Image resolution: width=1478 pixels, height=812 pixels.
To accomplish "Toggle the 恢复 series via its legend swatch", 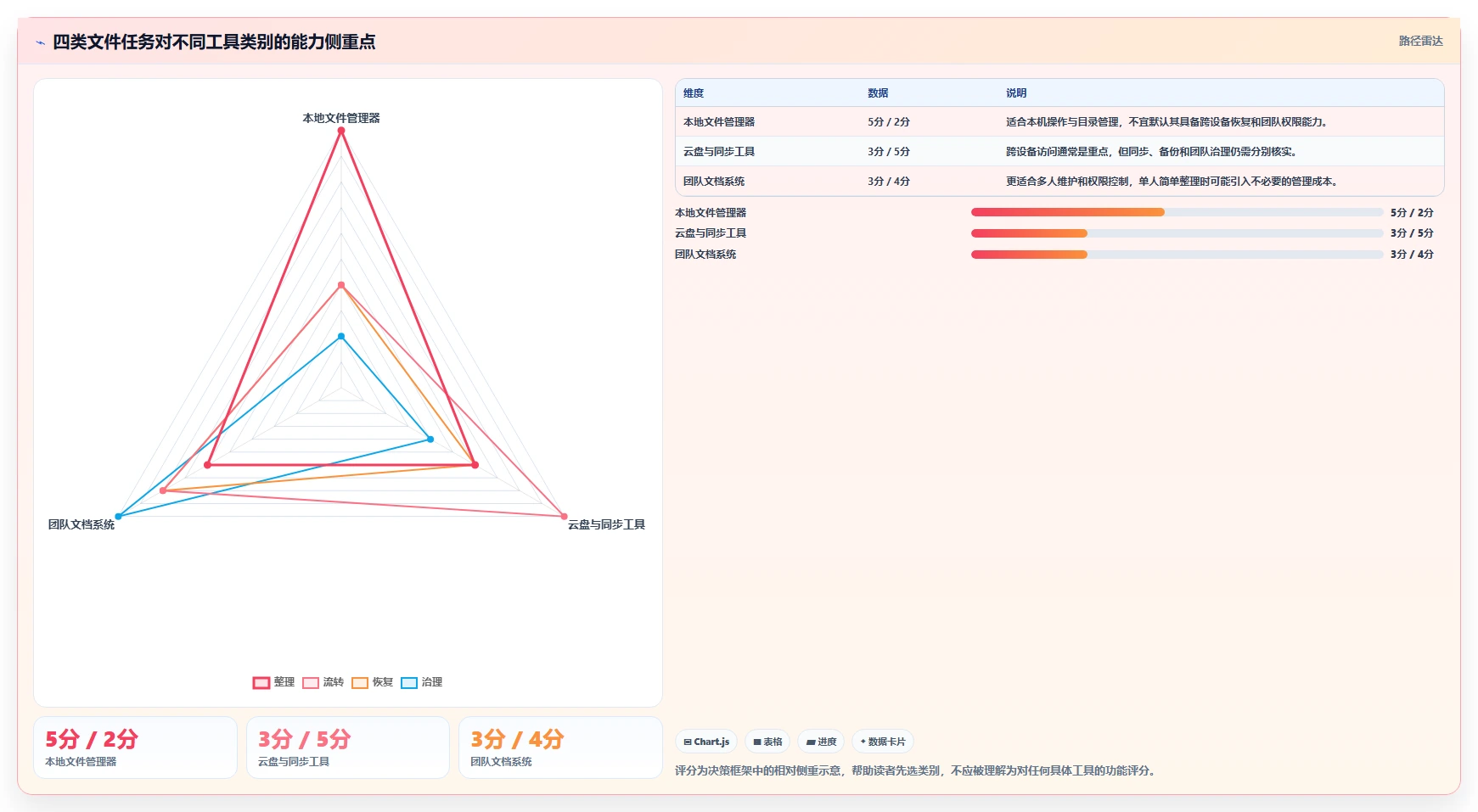I will tap(360, 682).
